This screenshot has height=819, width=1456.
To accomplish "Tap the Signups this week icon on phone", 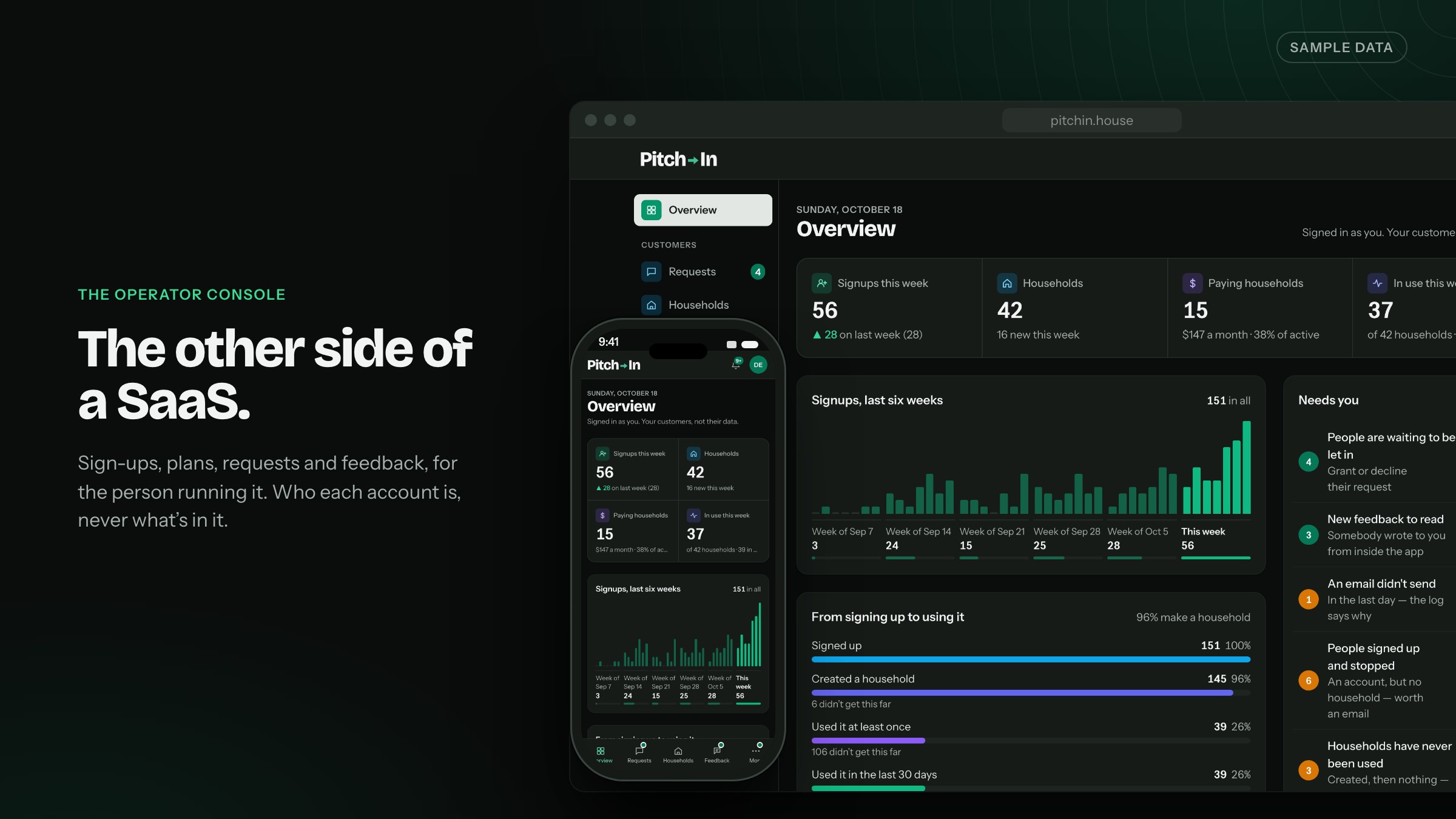I will coord(602,454).
